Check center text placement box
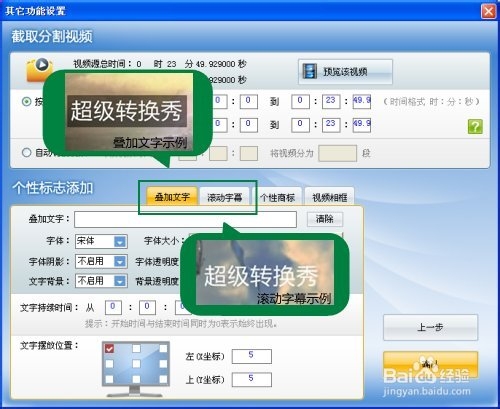Image resolution: width=500 pixels, height=409 pixels. point(136,364)
